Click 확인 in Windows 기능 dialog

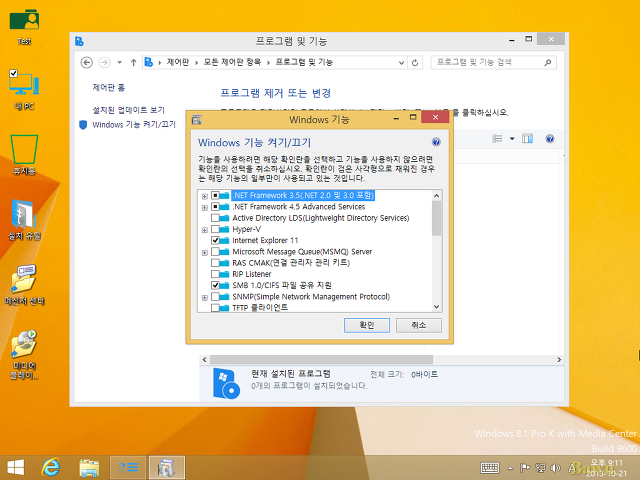click(x=367, y=325)
